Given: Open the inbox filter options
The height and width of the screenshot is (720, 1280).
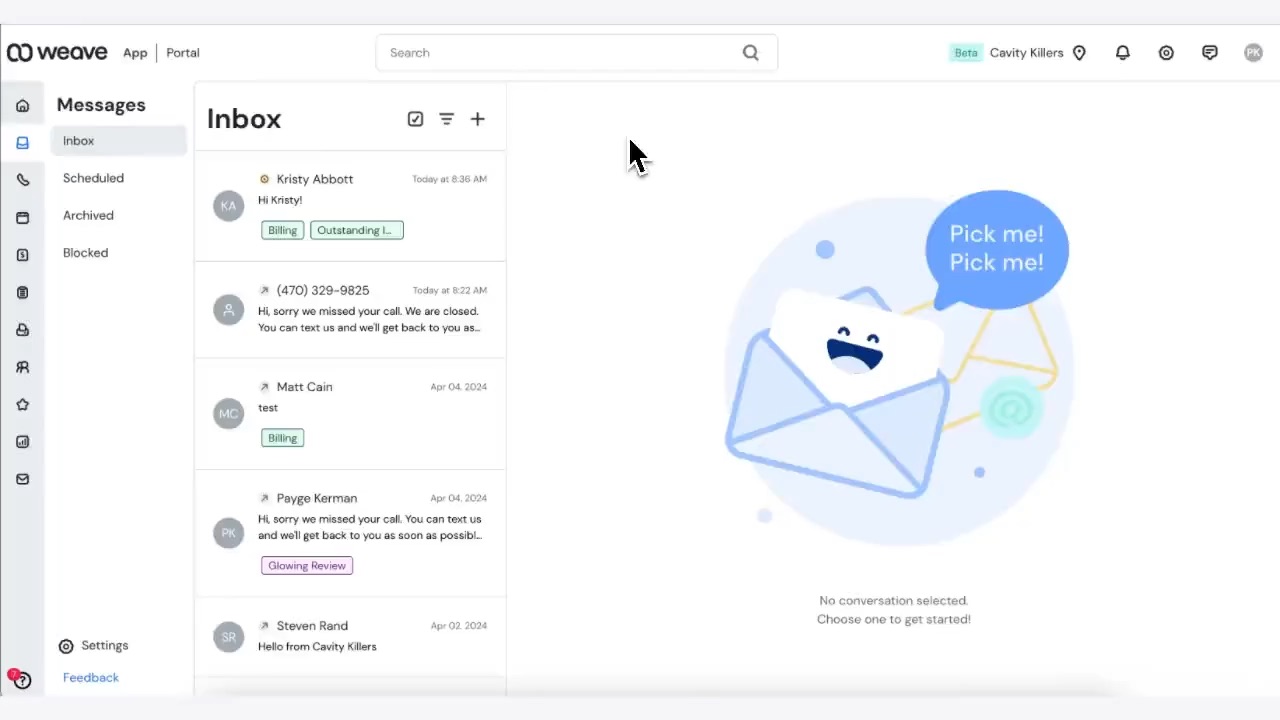Looking at the screenshot, I should [x=447, y=119].
